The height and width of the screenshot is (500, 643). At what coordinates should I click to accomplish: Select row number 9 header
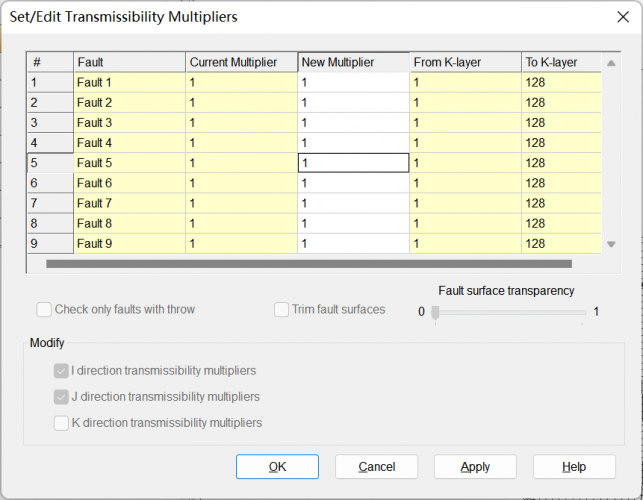[x=49, y=243]
